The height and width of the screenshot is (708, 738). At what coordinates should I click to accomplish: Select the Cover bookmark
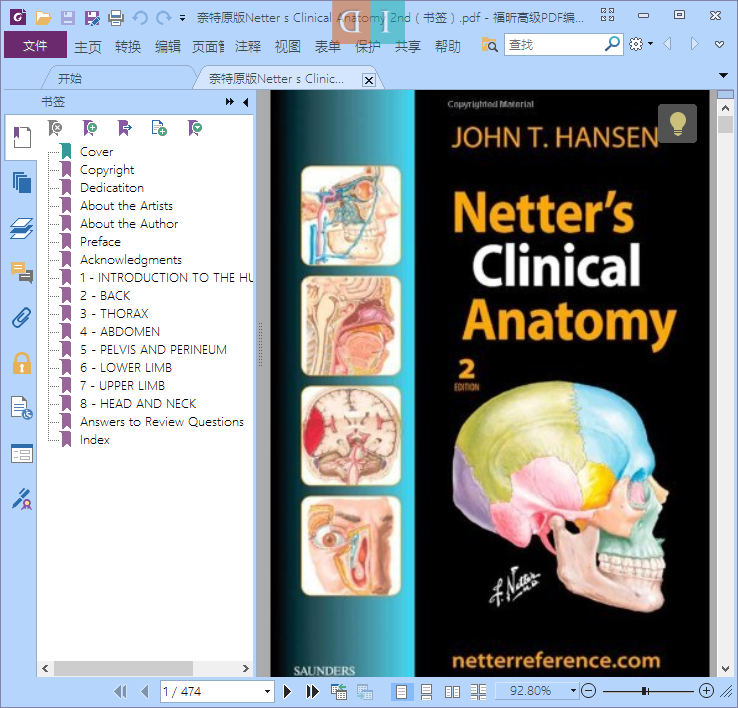96,152
